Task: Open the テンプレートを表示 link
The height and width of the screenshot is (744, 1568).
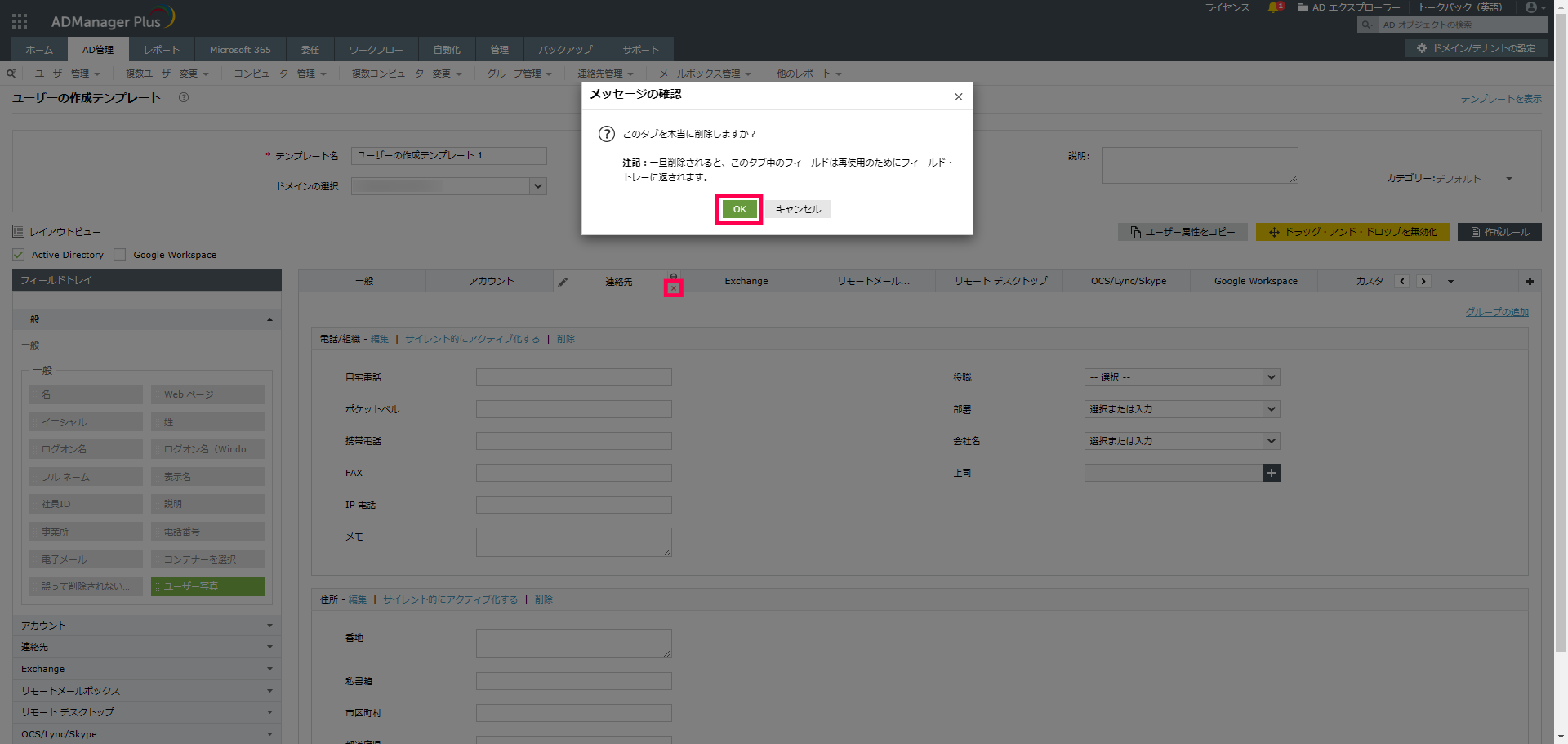Action: [x=1501, y=99]
